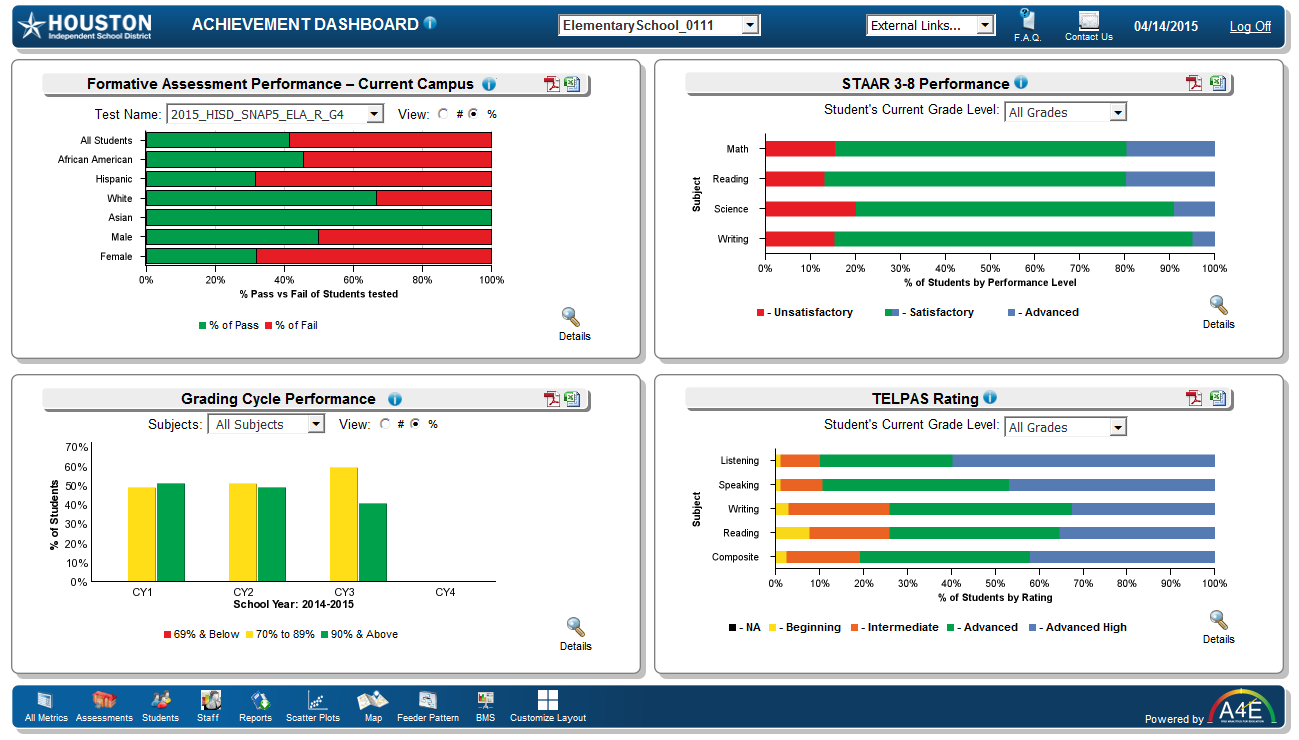Click the Writing label in STAAR chart
1299x740 pixels.
(x=733, y=239)
